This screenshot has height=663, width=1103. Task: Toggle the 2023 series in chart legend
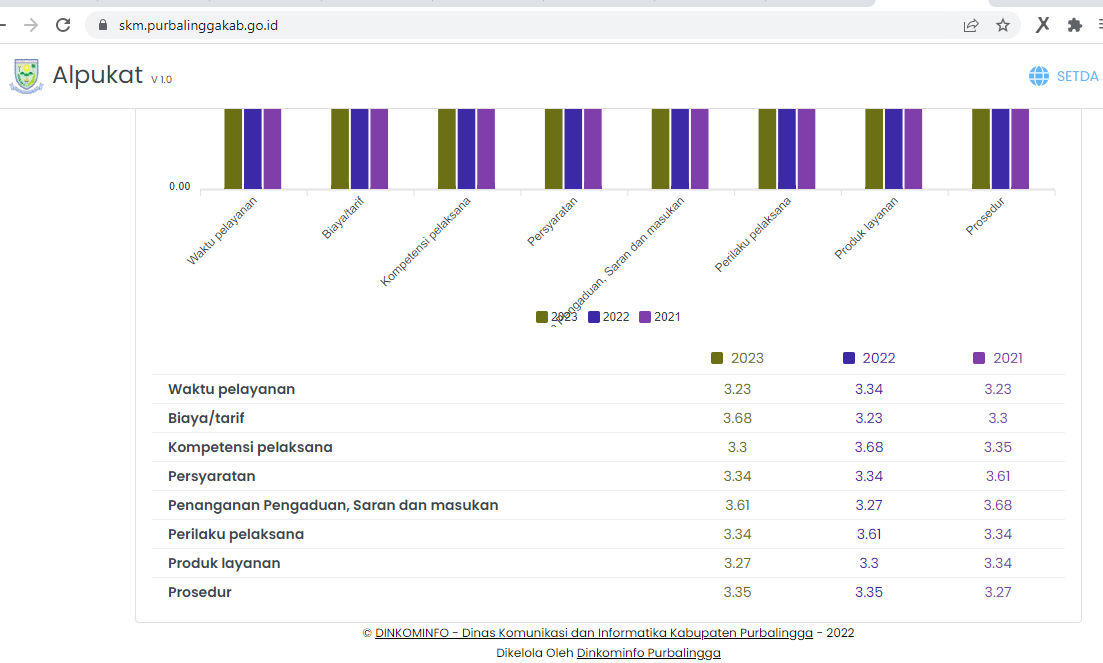(556, 317)
